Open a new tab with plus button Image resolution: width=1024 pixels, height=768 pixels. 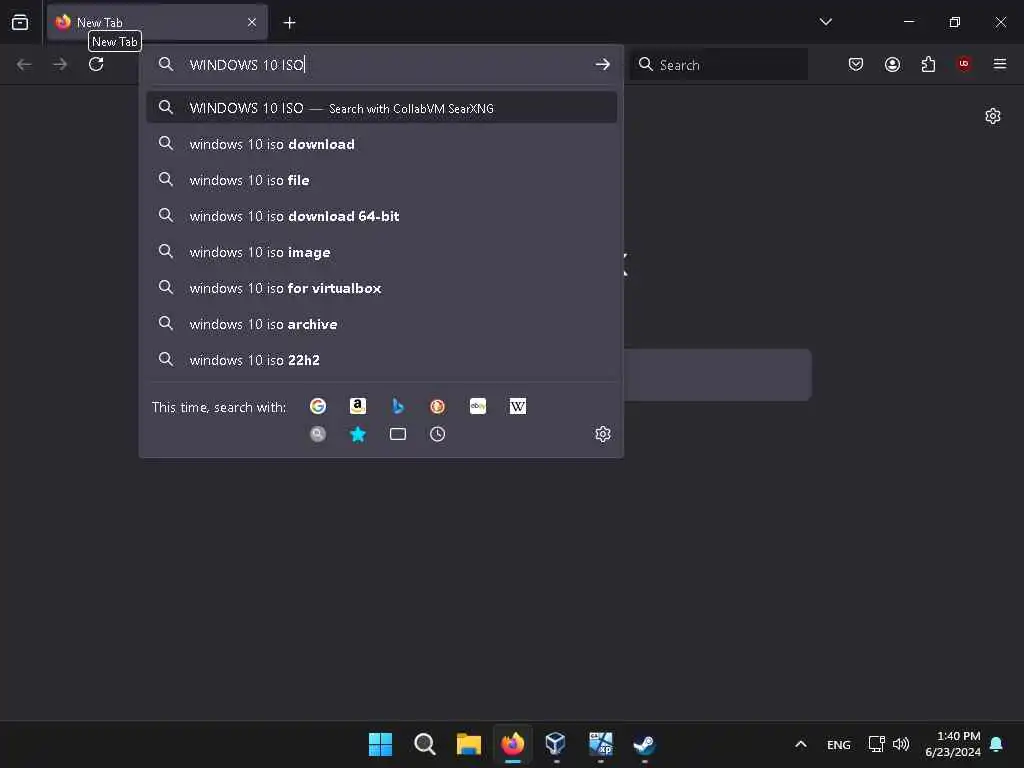click(x=289, y=23)
